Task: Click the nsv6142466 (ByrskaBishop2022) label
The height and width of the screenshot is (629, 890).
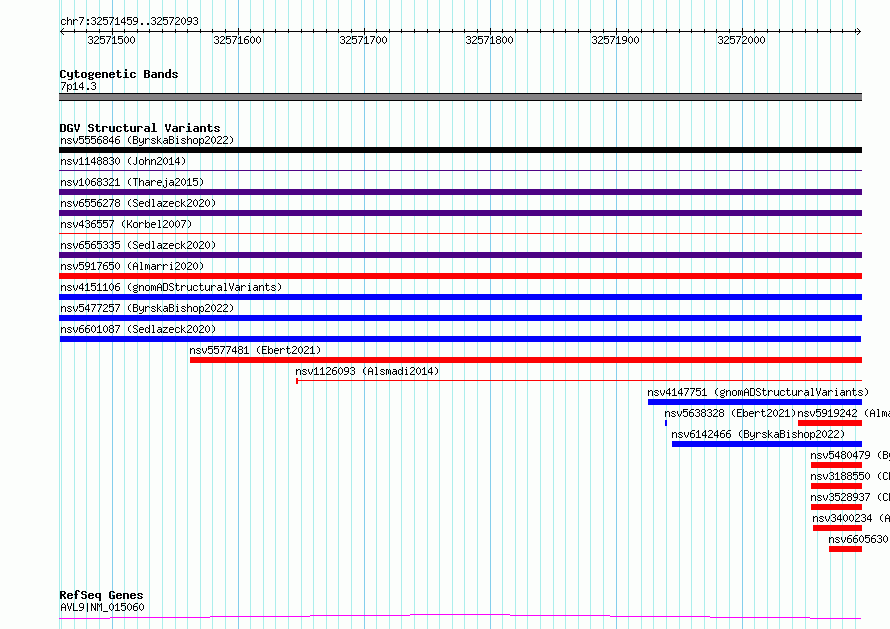Action: [758, 434]
